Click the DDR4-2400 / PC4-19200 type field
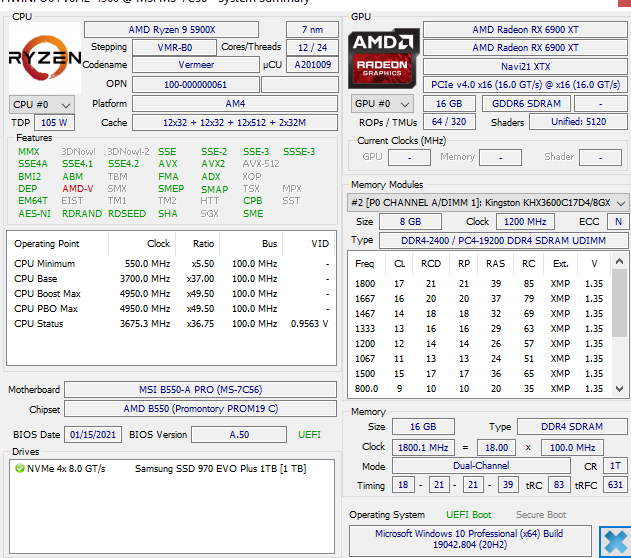The image size is (631, 558). pos(503,241)
